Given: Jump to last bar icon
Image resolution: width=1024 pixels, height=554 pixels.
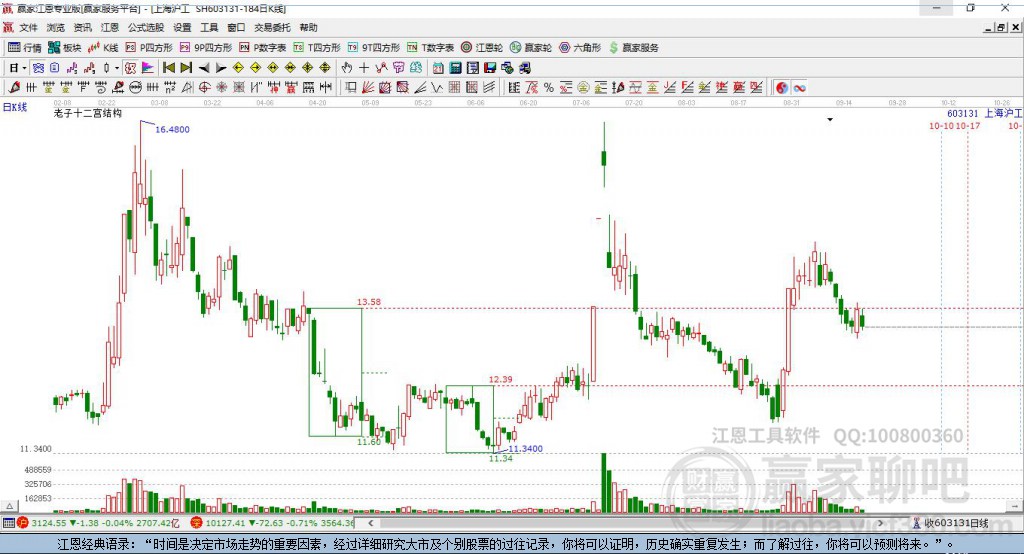Looking at the screenshot, I should point(186,68).
